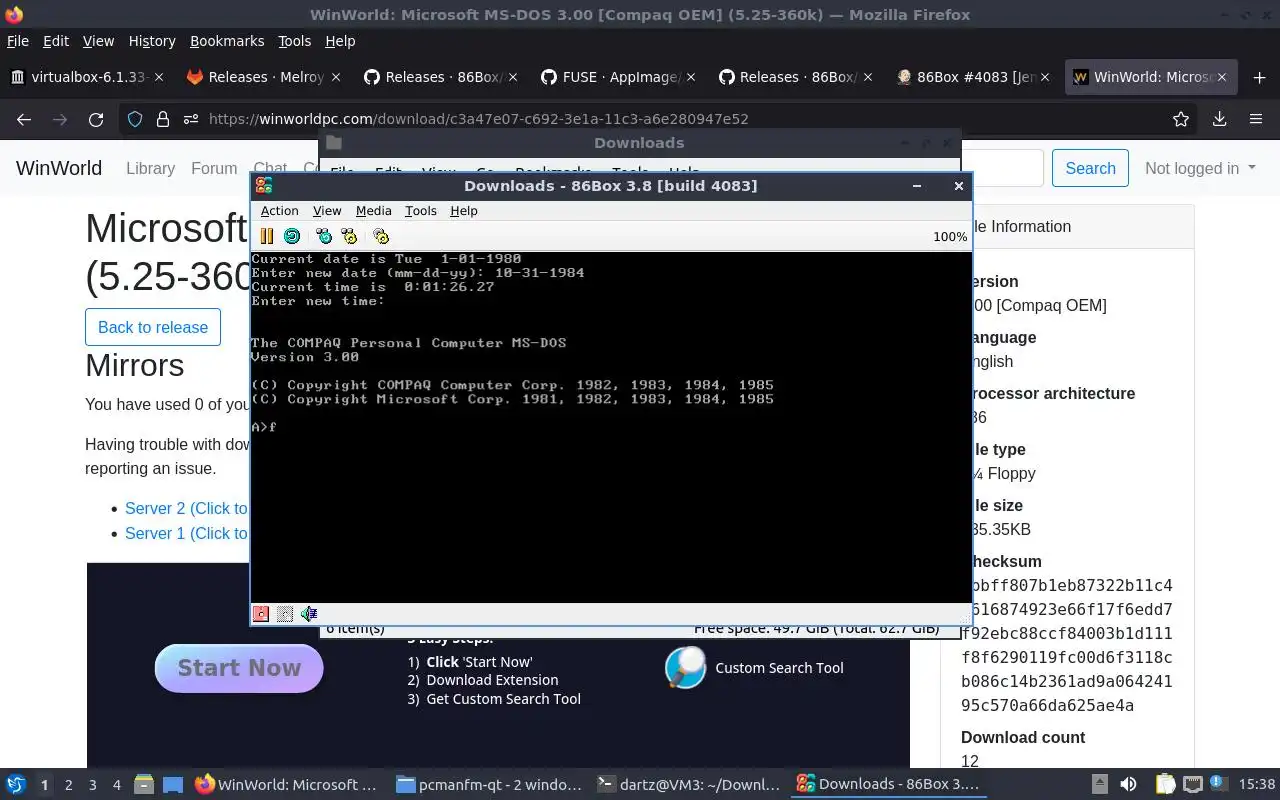
Task: Open 86Box Tools menu
Action: pos(420,211)
